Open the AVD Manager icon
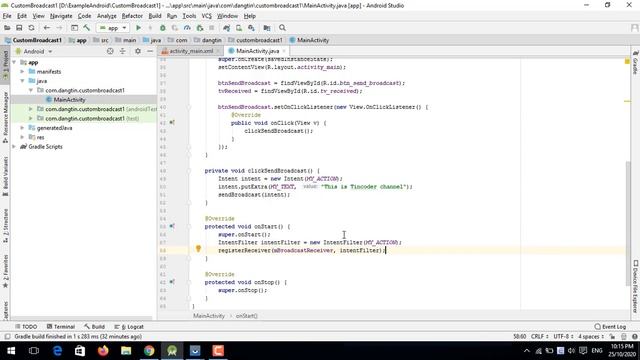640x360 pixels. click(239, 28)
